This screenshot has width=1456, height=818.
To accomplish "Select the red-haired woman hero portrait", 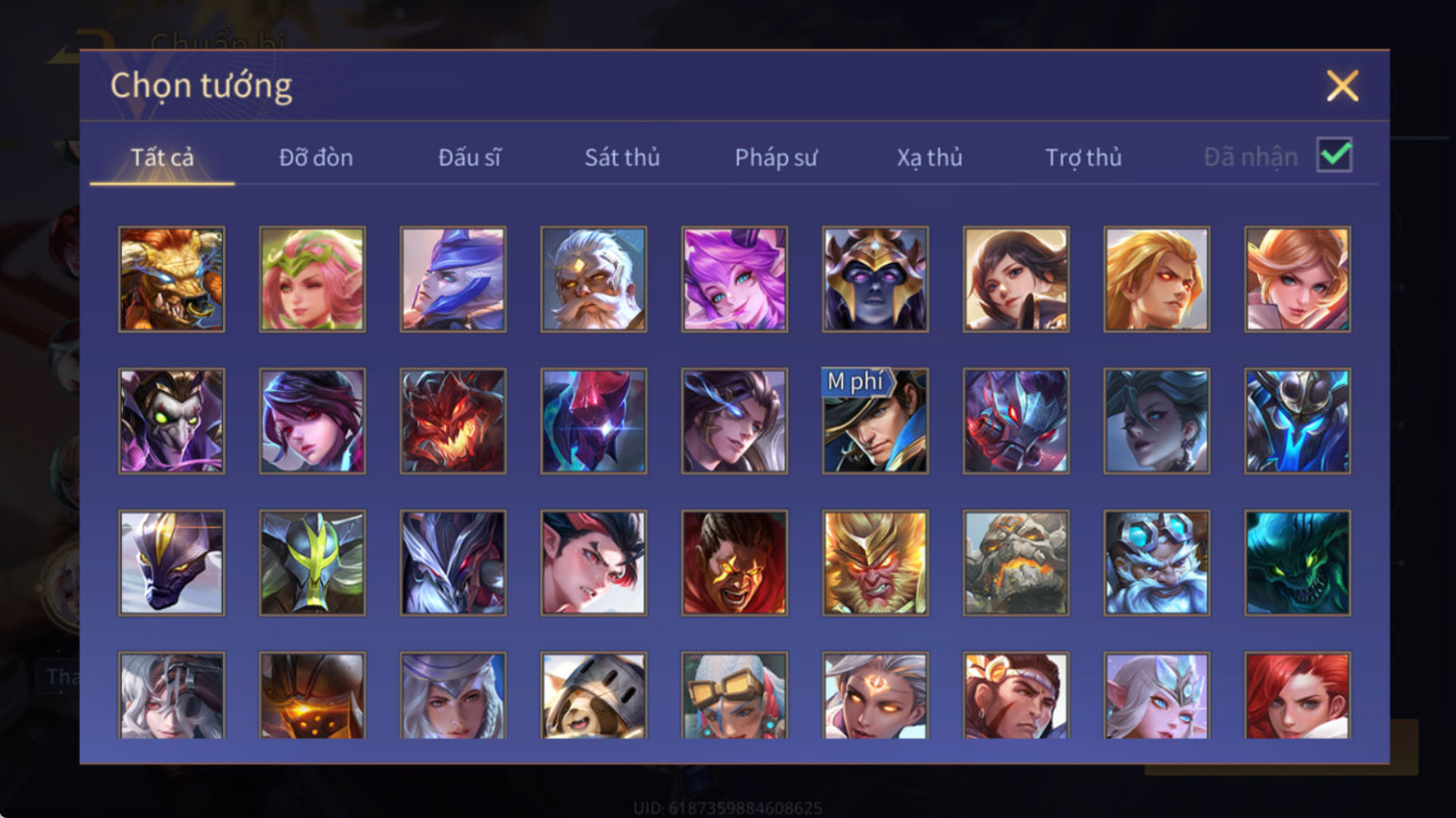I will [1297, 695].
